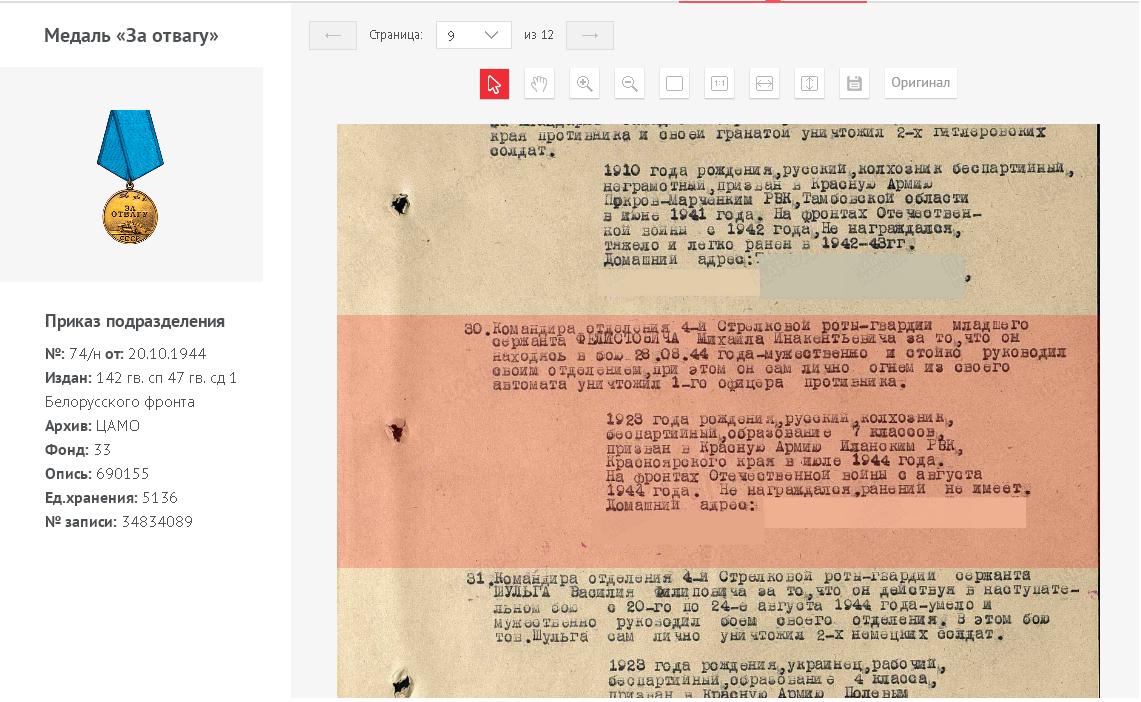This screenshot has height=702, width=1141.
Task: Fit document to width
Action: pyautogui.click(x=764, y=84)
